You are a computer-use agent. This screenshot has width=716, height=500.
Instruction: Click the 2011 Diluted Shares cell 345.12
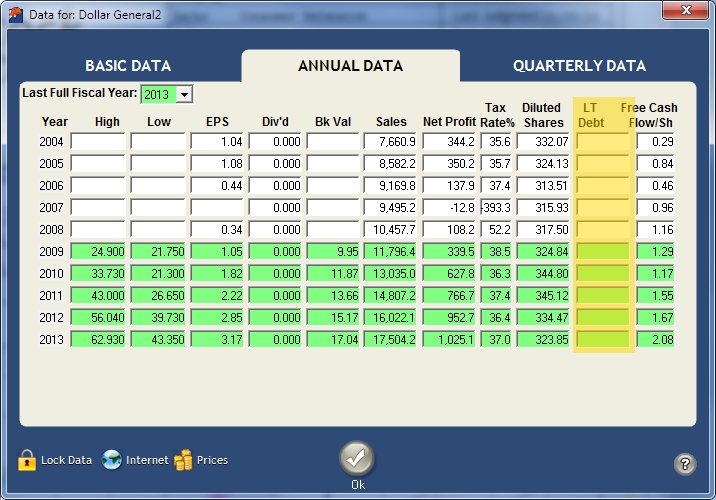click(x=543, y=295)
